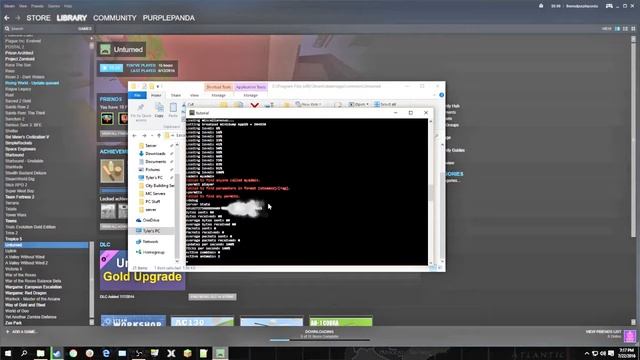Switch Steam library to grid view

pyautogui.click(x=633, y=29)
